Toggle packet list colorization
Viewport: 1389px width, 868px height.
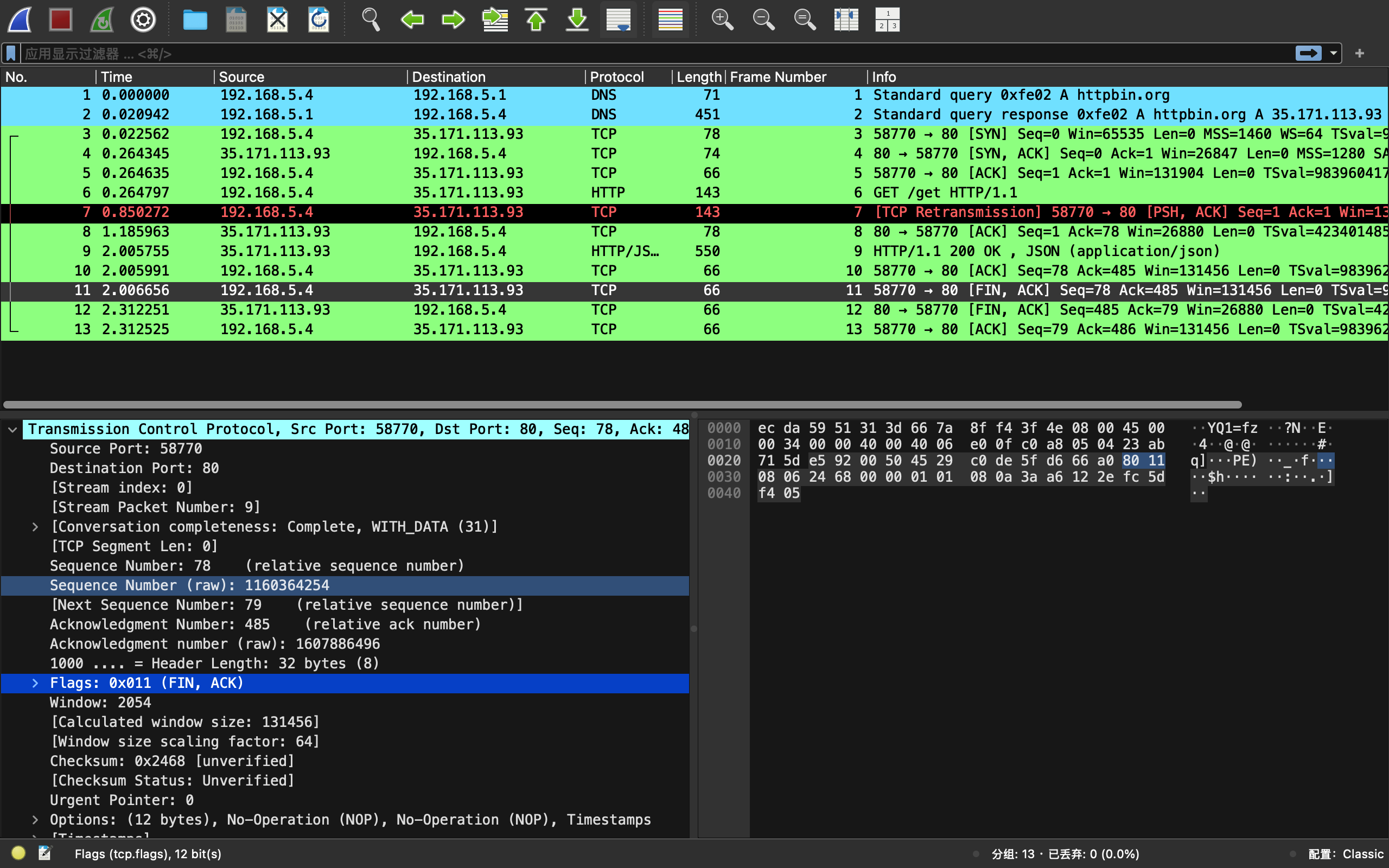pyautogui.click(x=671, y=20)
